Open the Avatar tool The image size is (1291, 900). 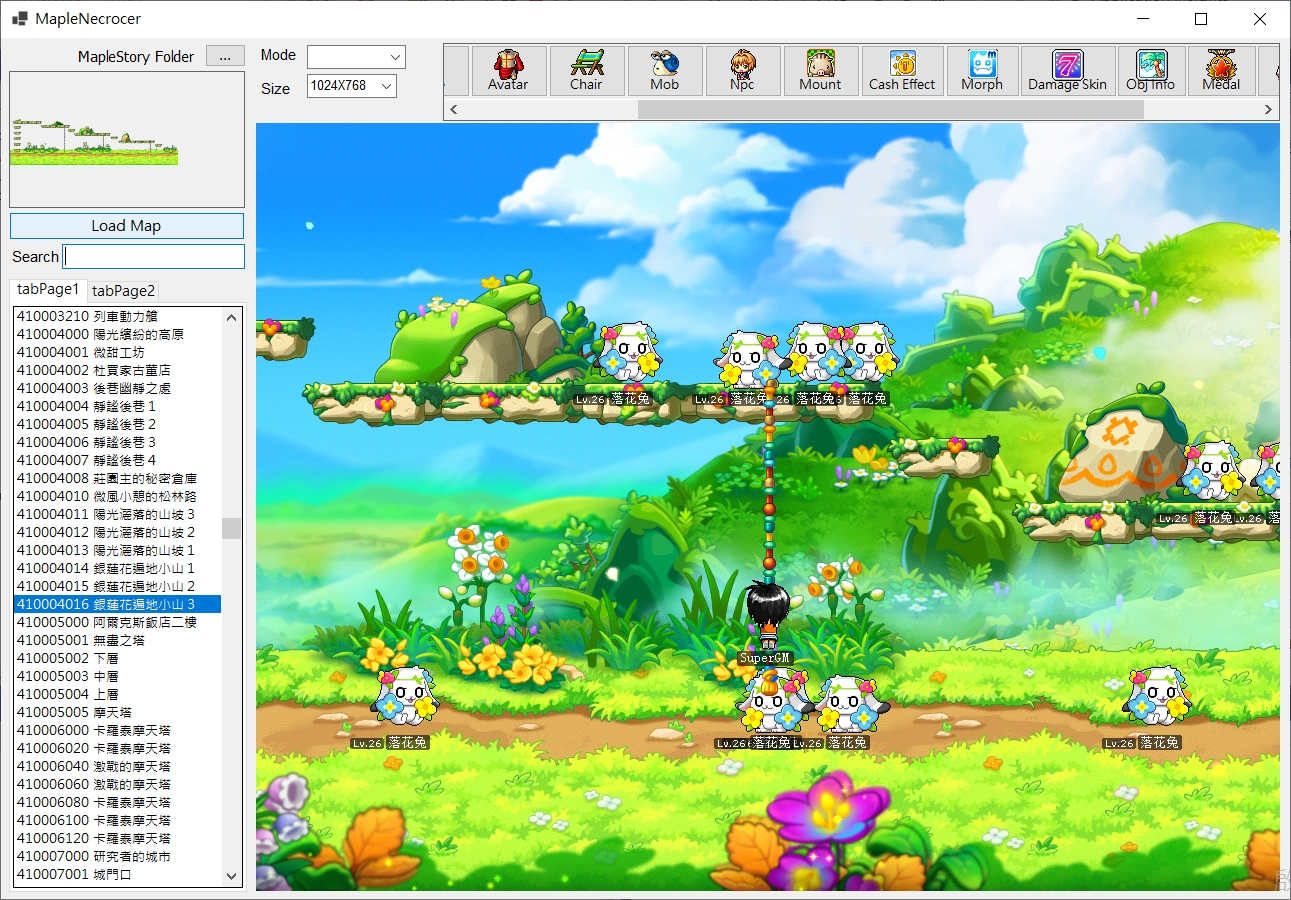pos(508,71)
